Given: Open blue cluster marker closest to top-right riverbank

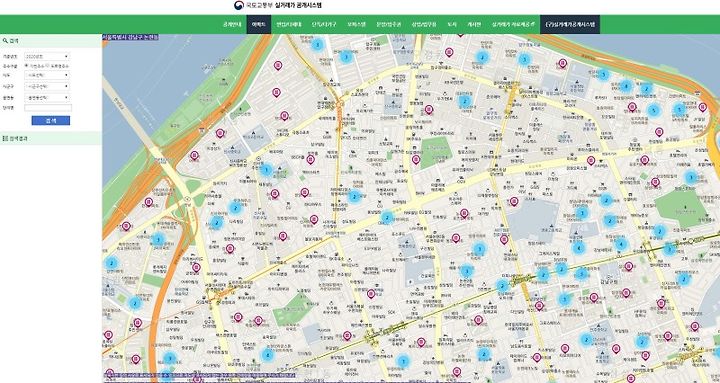Looking at the screenshot, I should (603, 74).
